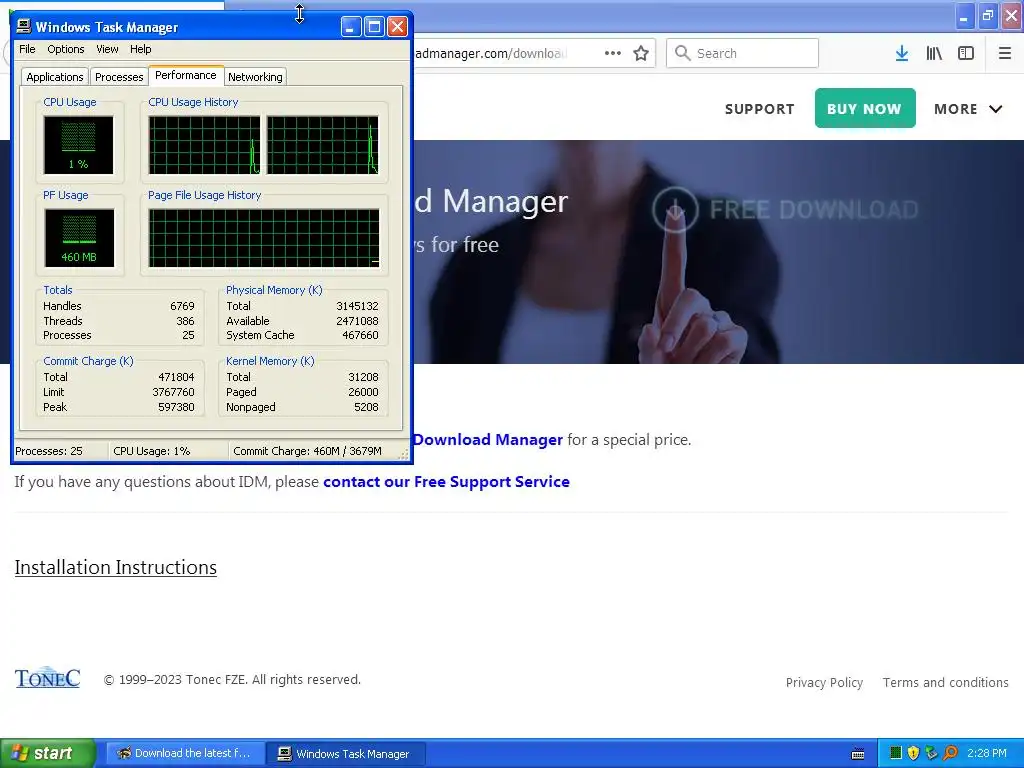The image size is (1024, 768).
Task: Click the Page File Usage History graph
Action: [x=264, y=238]
